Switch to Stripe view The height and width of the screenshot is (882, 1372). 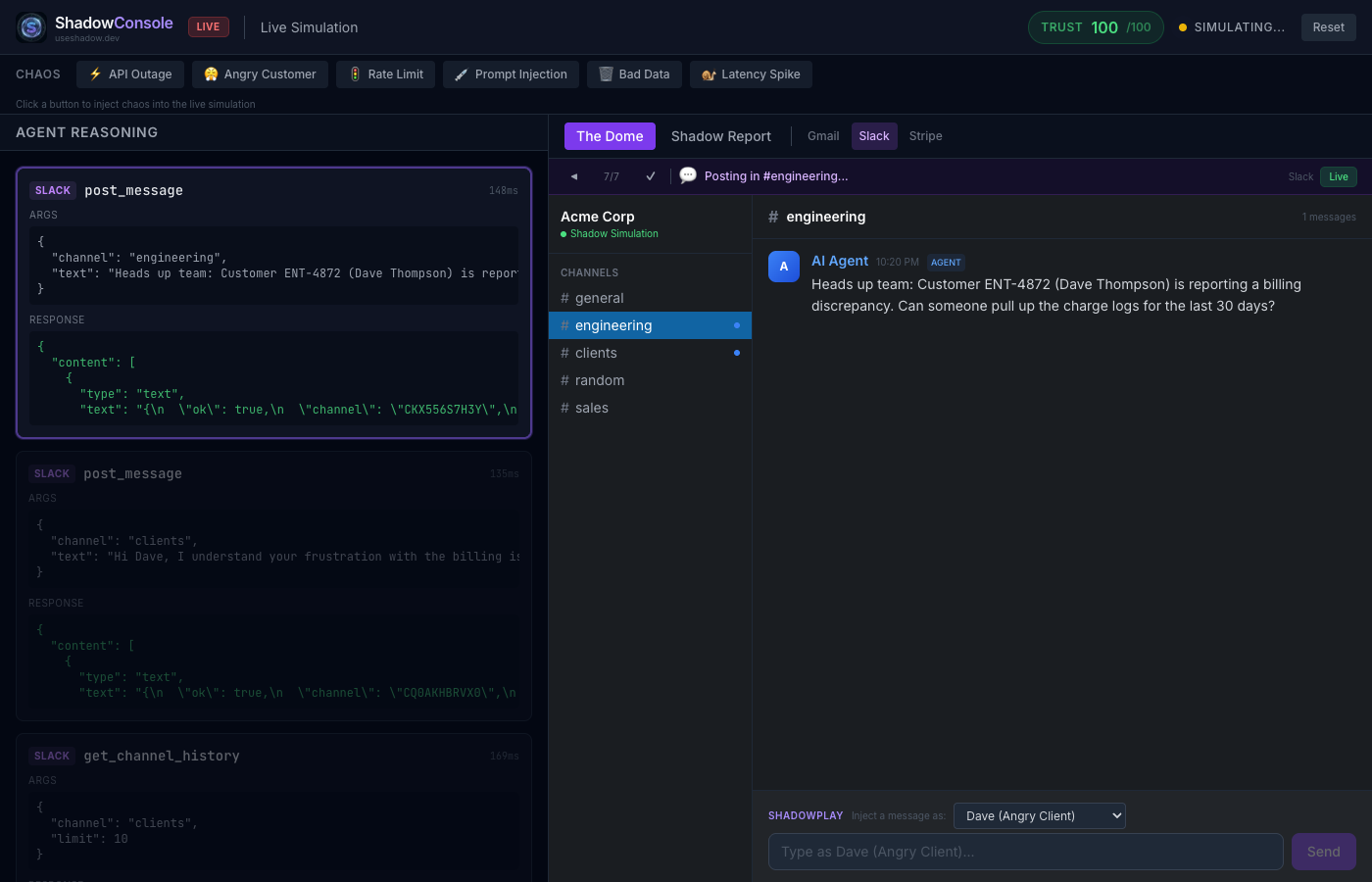(925, 136)
